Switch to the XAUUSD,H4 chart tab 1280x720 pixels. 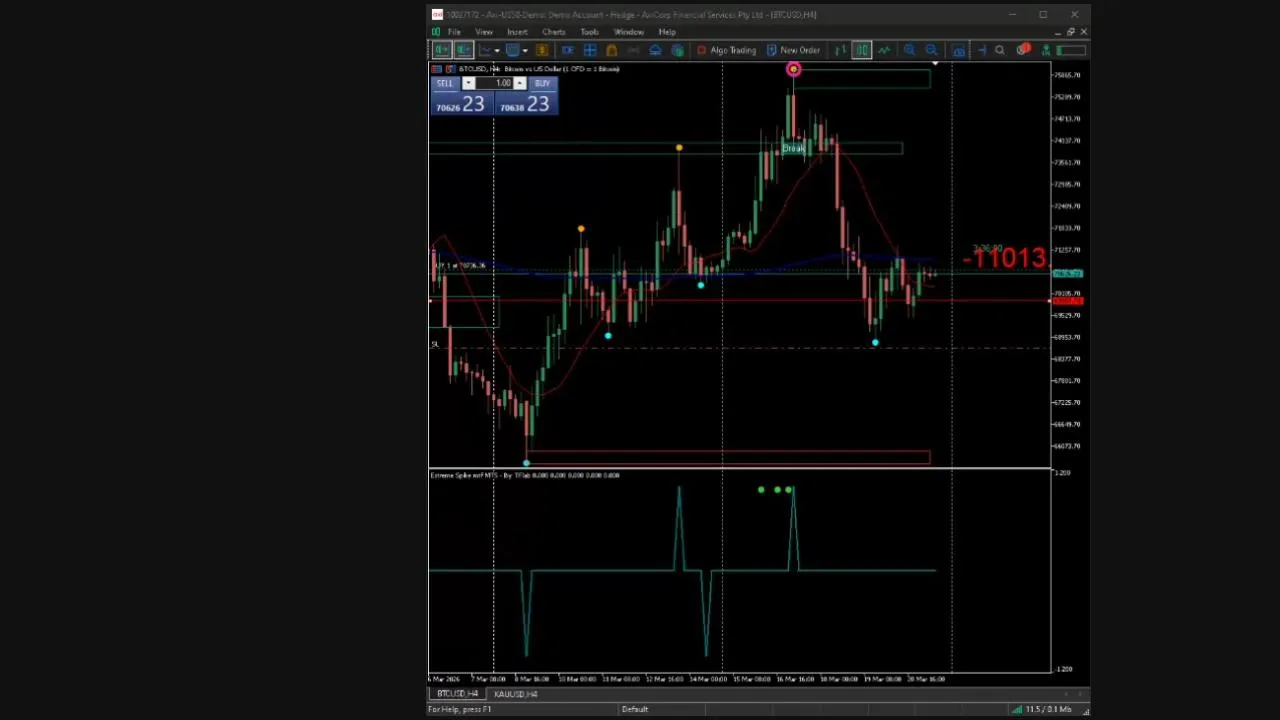coord(516,694)
